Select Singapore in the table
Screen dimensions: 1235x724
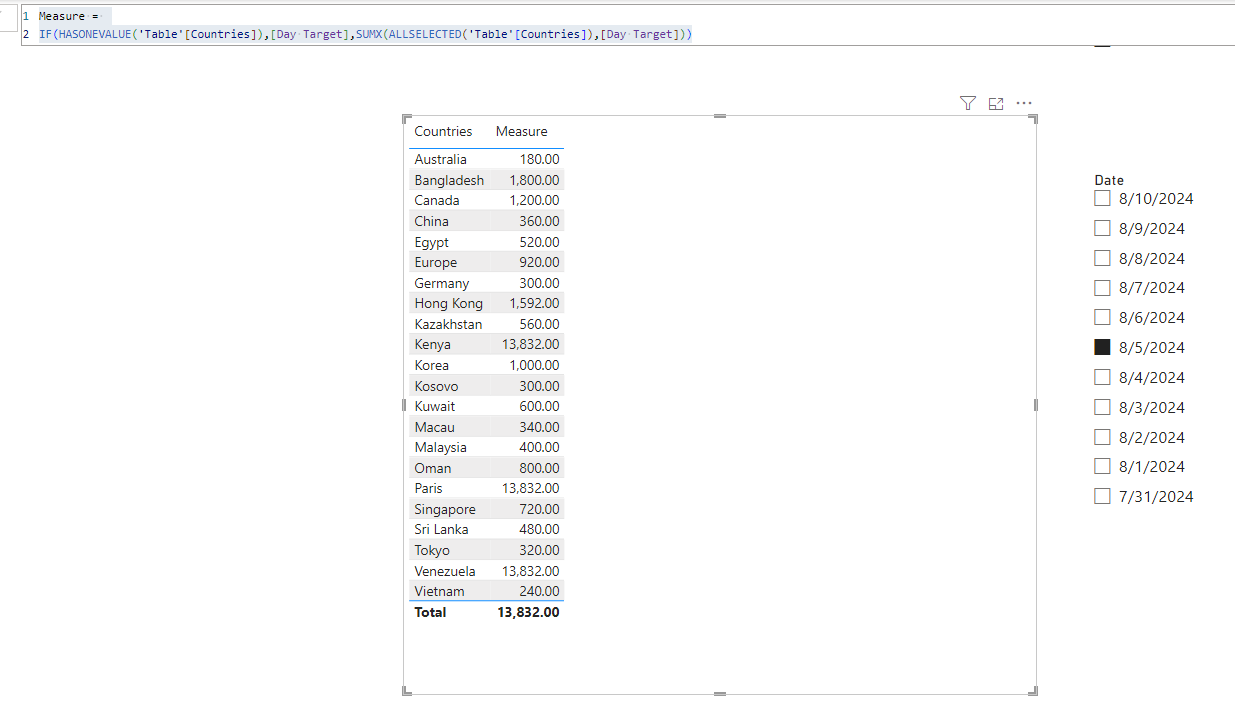(x=445, y=509)
